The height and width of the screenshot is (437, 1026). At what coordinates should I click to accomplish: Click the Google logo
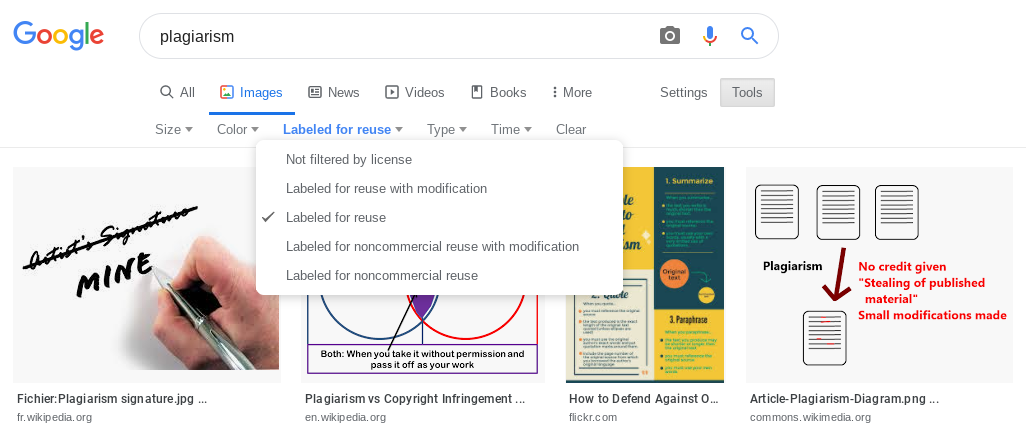(58, 36)
